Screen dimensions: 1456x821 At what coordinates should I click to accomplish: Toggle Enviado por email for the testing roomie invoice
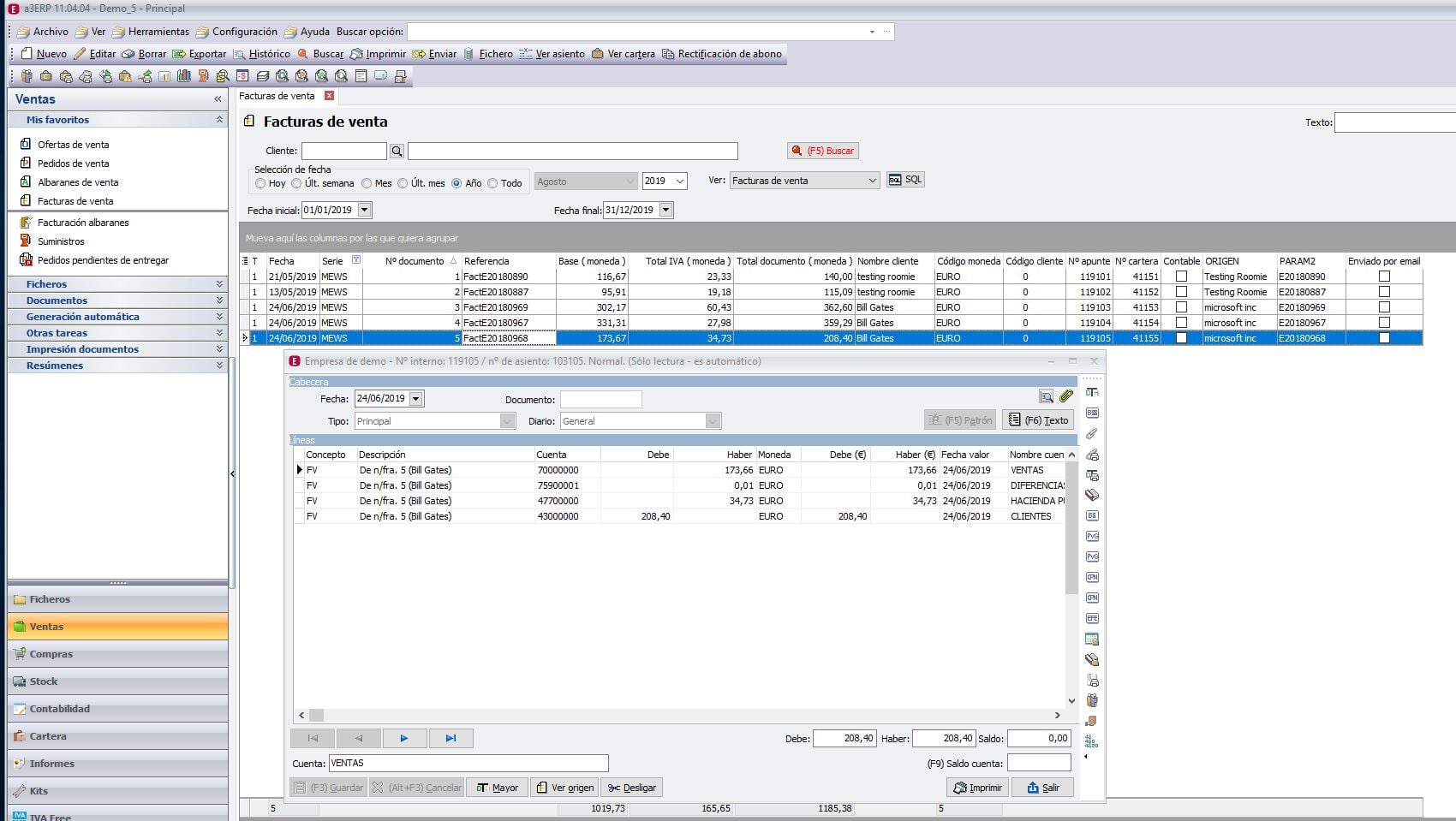point(1385,277)
